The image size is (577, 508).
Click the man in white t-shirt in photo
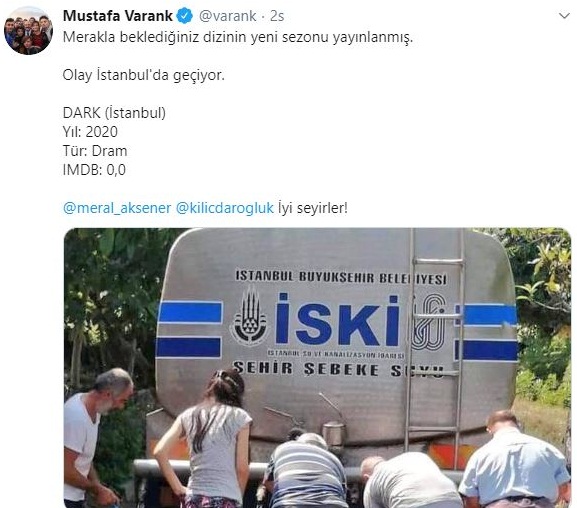tap(94, 438)
